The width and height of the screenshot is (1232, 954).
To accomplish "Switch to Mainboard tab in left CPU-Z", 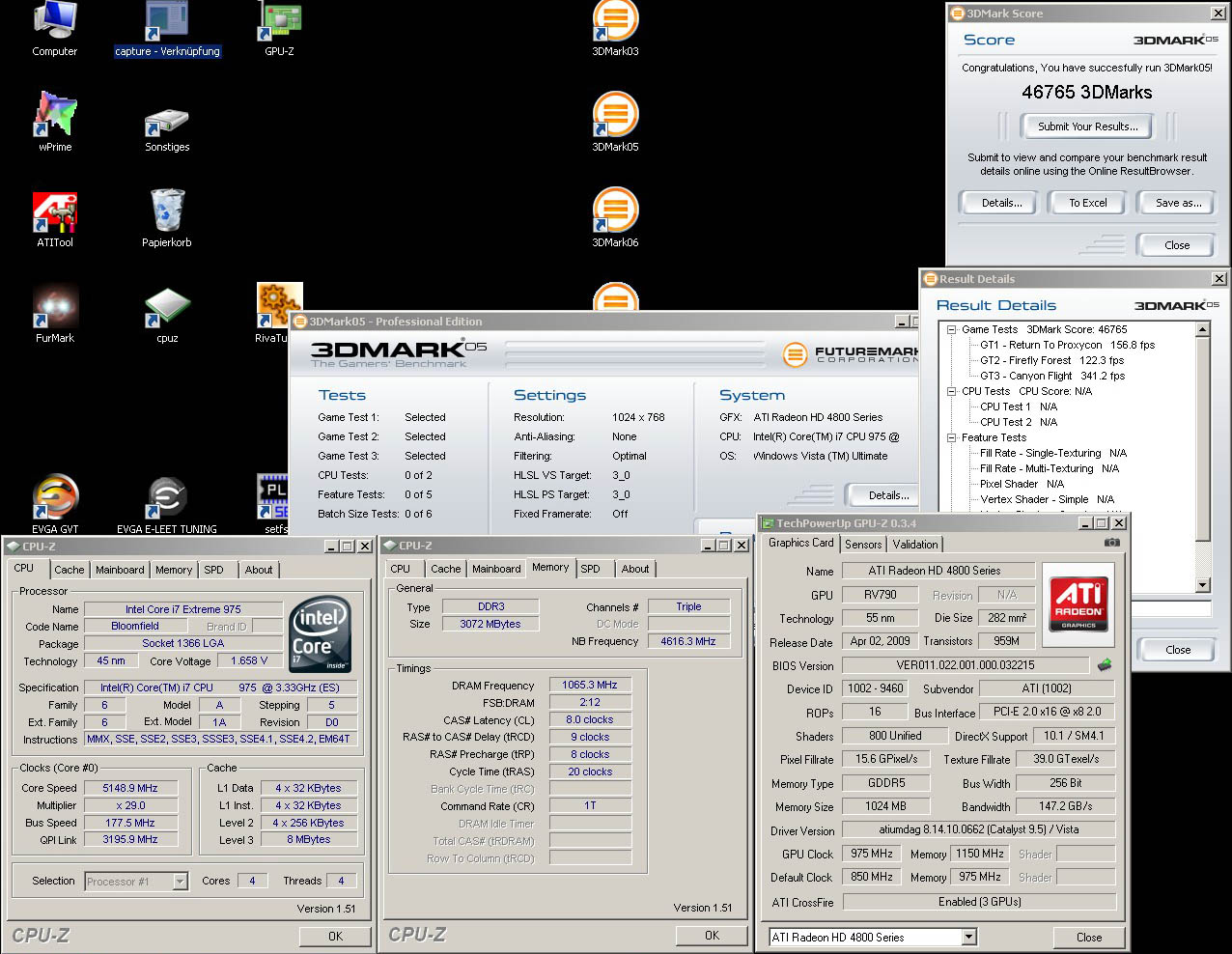I will click(x=120, y=570).
